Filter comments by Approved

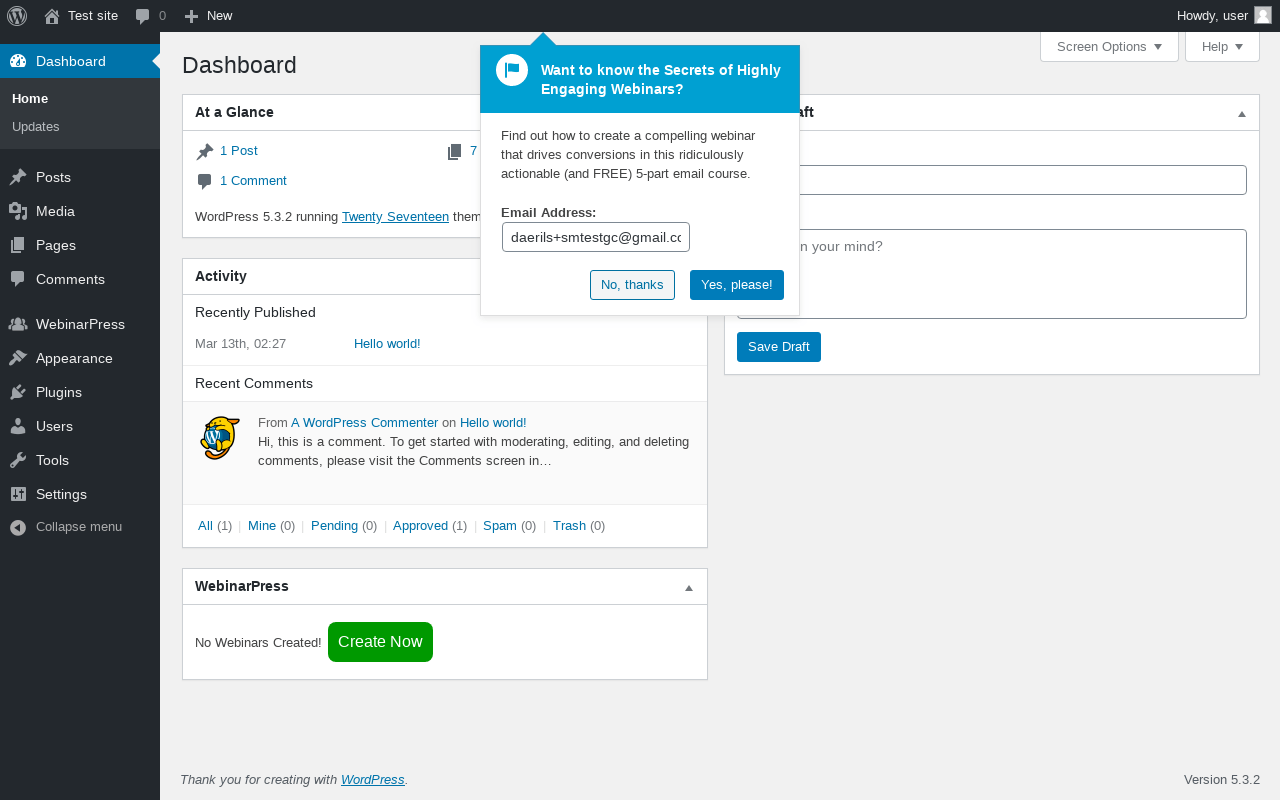420,526
